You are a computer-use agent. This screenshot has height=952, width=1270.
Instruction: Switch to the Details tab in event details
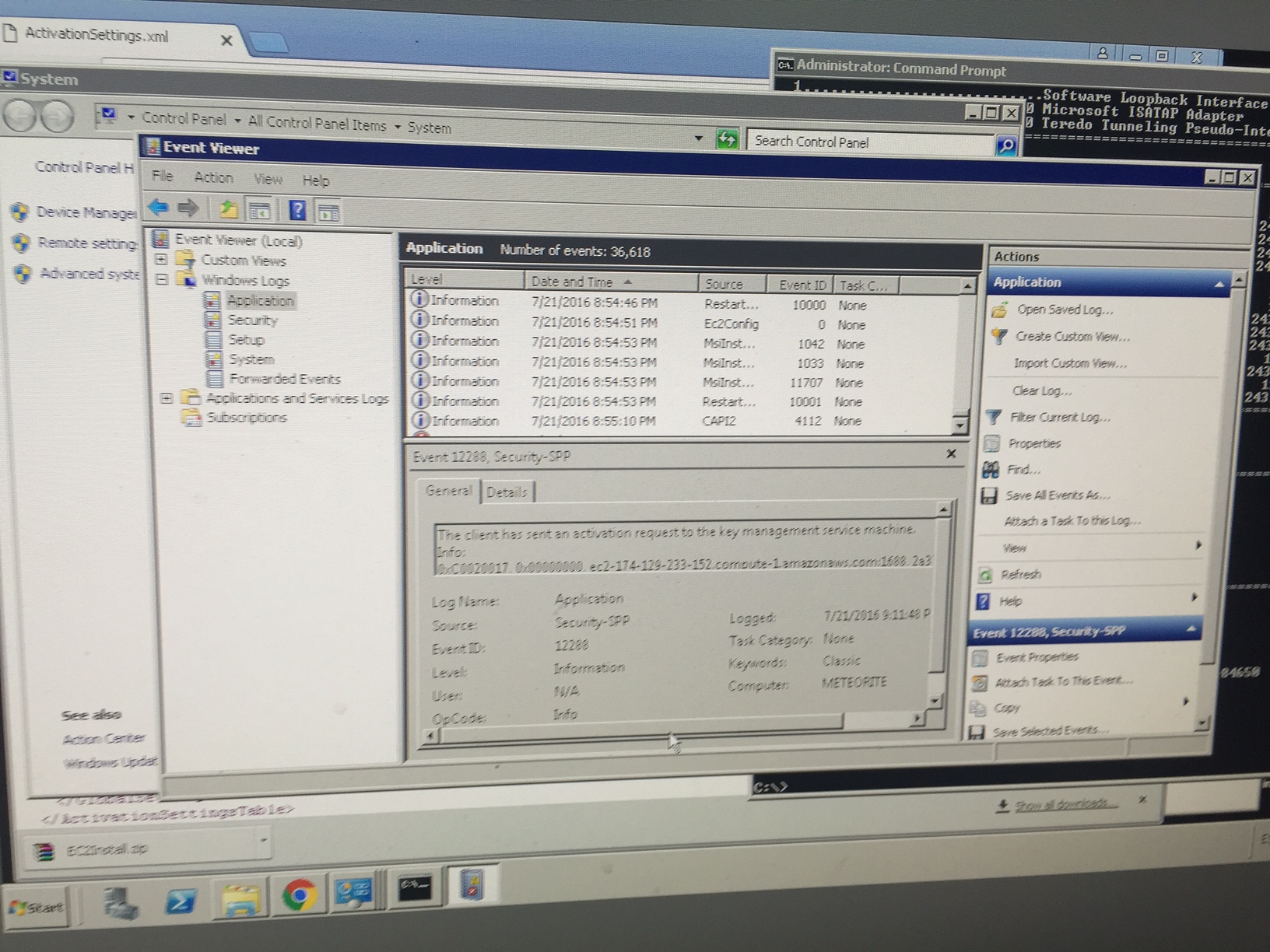tap(507, 492)
